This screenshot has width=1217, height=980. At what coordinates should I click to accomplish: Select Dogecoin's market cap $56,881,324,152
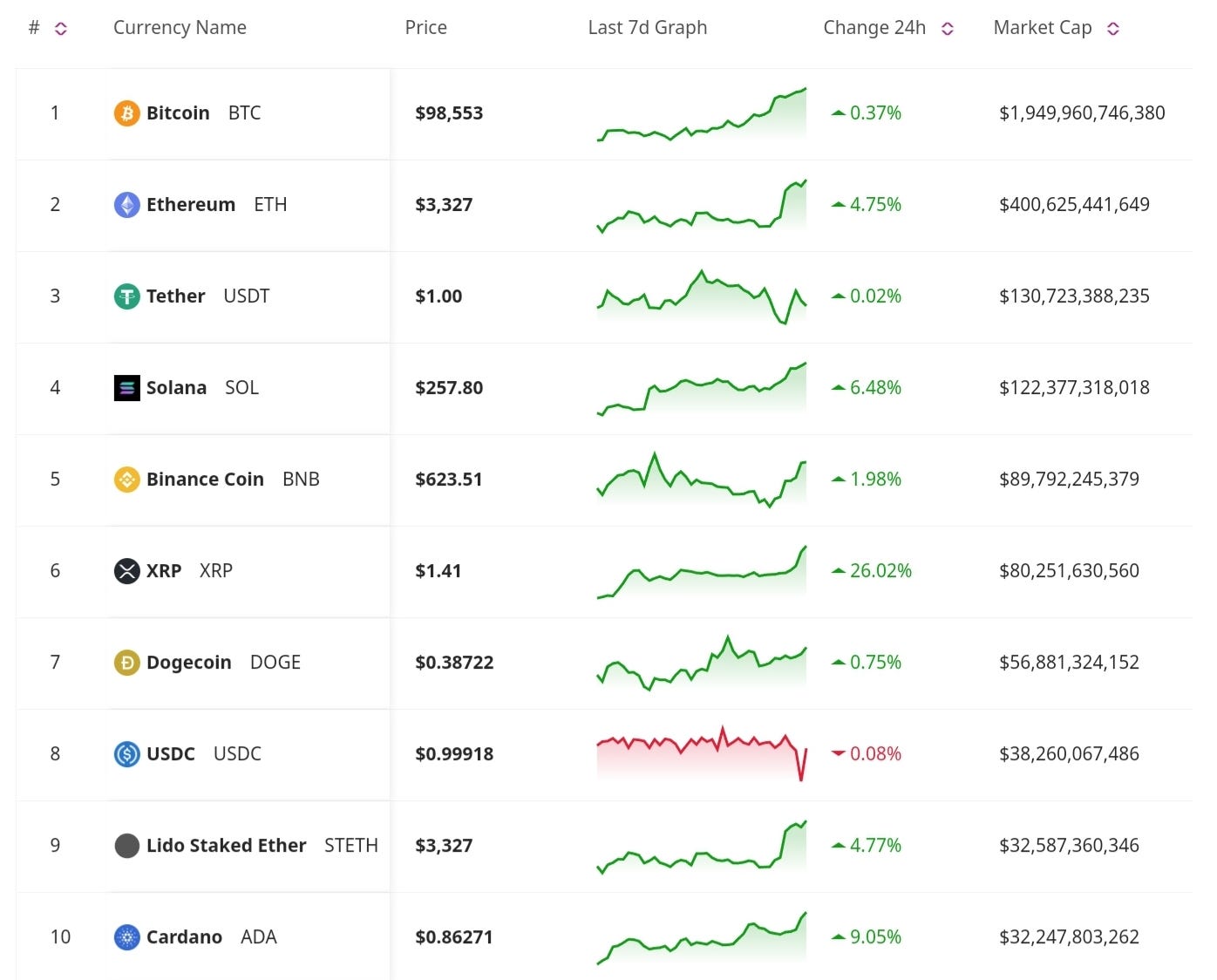1069,663
